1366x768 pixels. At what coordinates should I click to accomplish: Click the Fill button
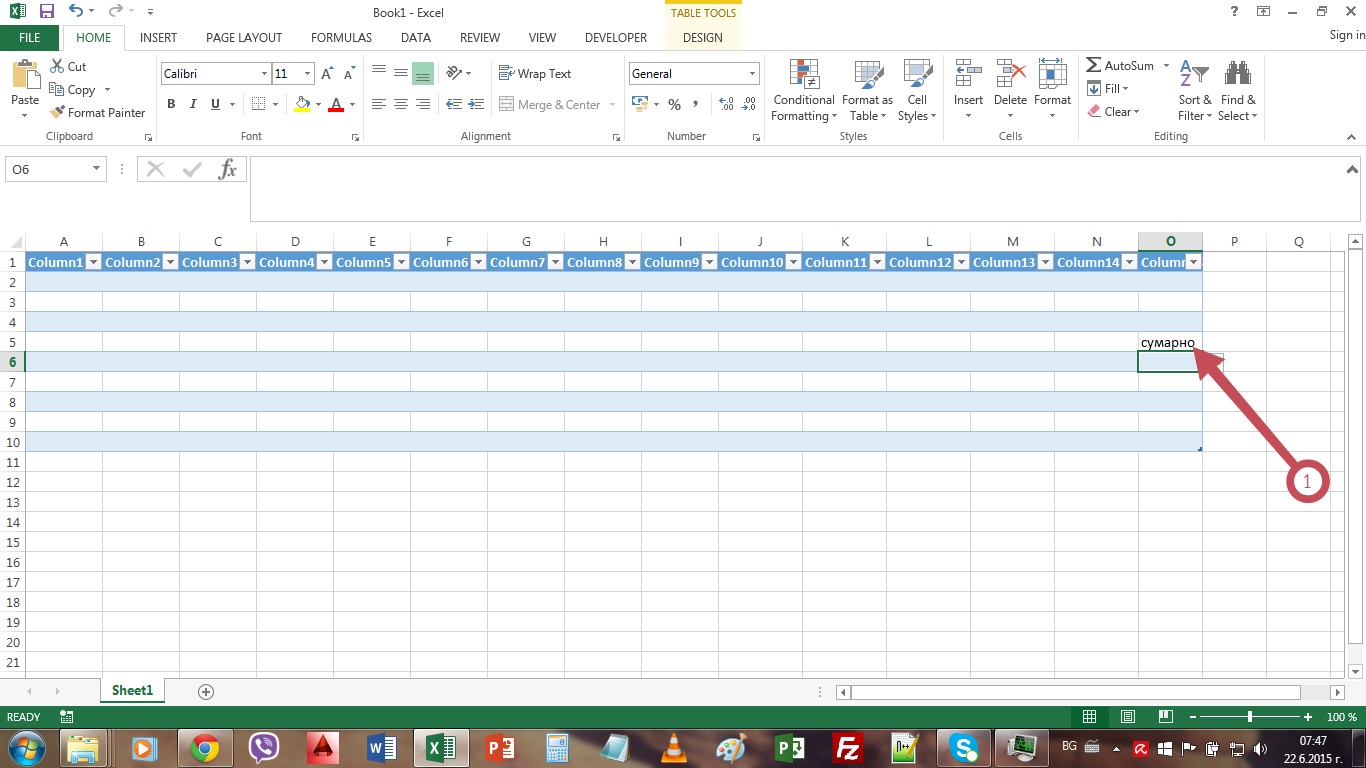[1109, 89]
